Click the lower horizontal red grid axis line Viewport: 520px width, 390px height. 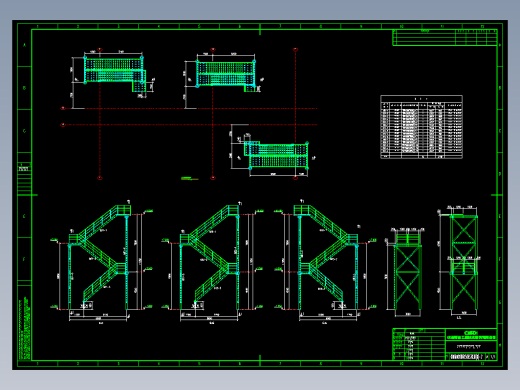click(x=190, y=125)
